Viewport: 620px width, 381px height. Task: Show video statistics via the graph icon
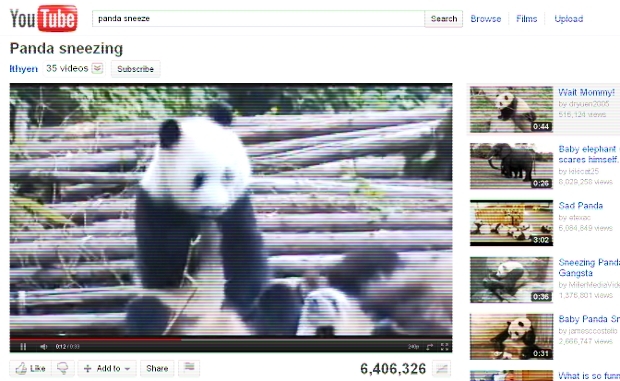[441, 369]
